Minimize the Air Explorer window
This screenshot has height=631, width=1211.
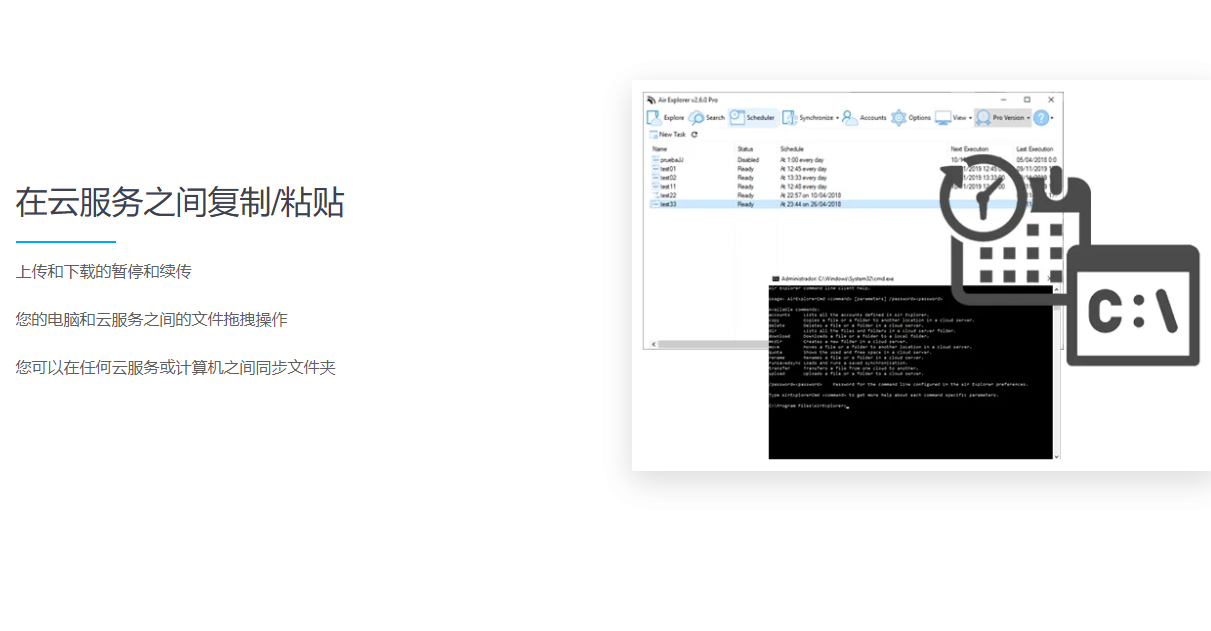tap(1004, 99)
